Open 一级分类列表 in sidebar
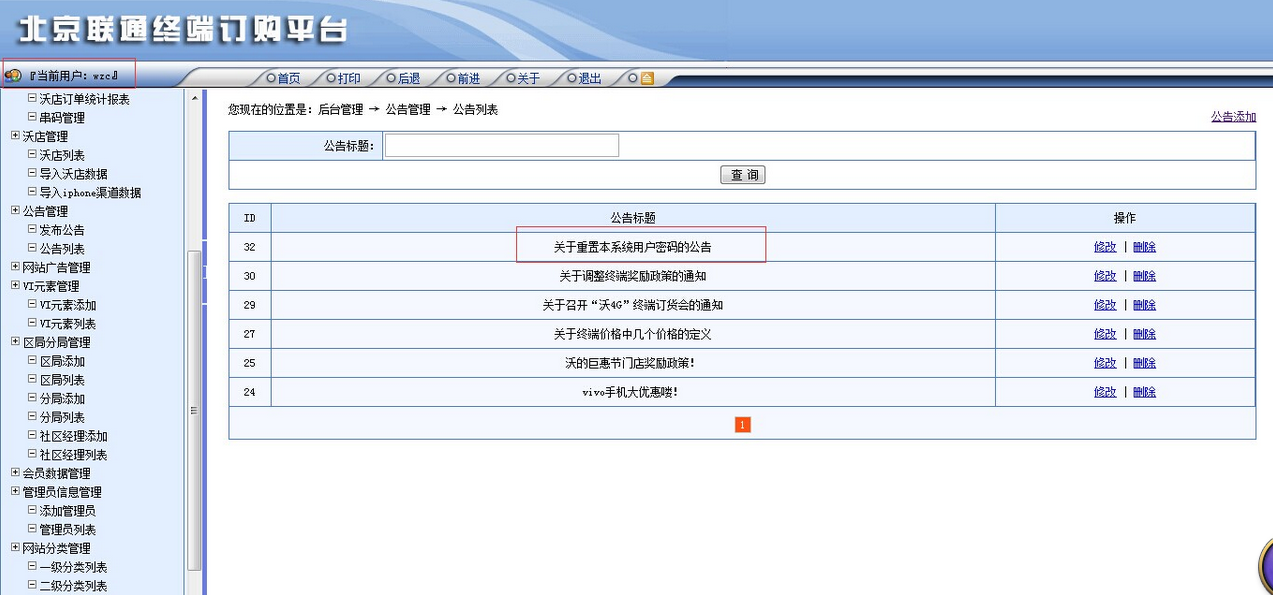Screen dimensions: 1273x595 (x=73, y=567)
